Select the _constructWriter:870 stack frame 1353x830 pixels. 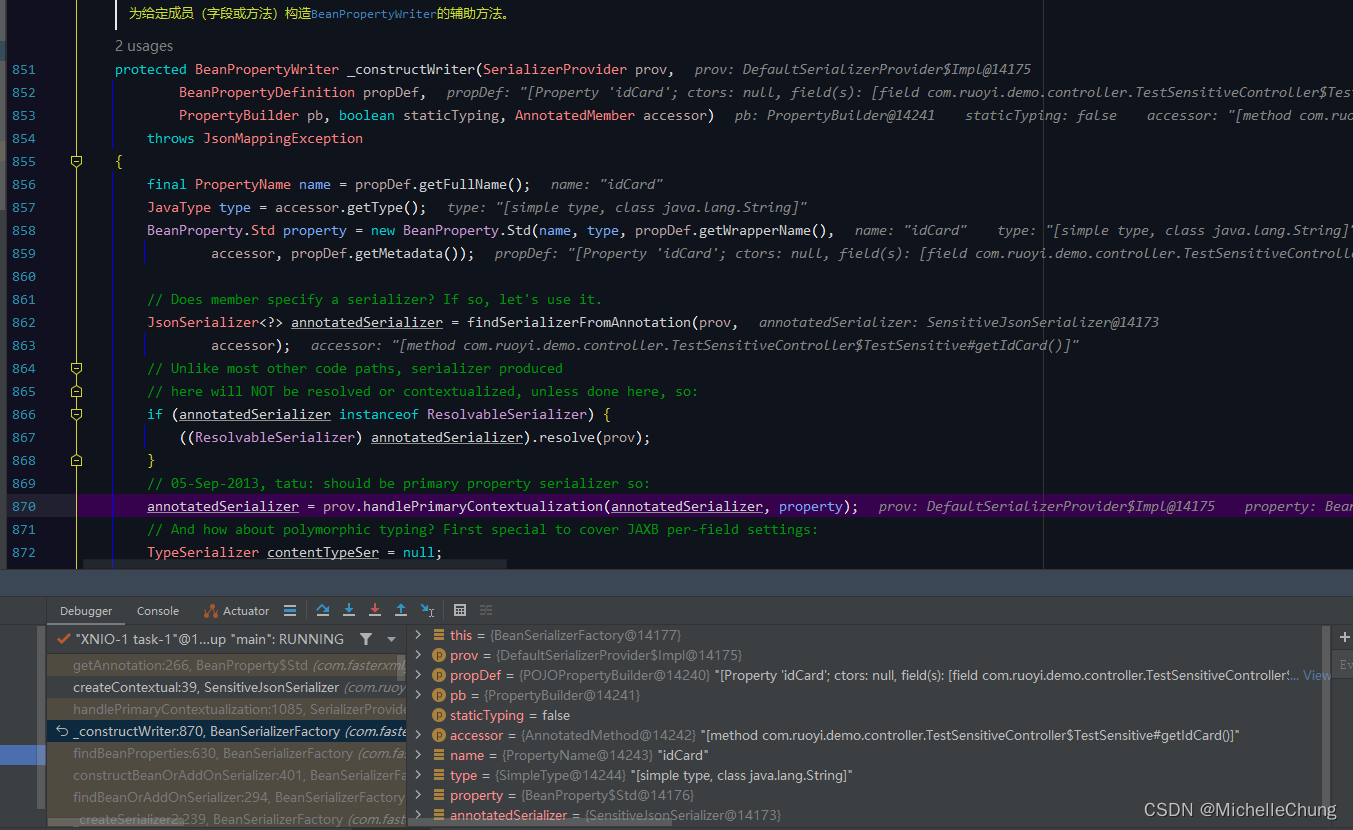[227, 731]
